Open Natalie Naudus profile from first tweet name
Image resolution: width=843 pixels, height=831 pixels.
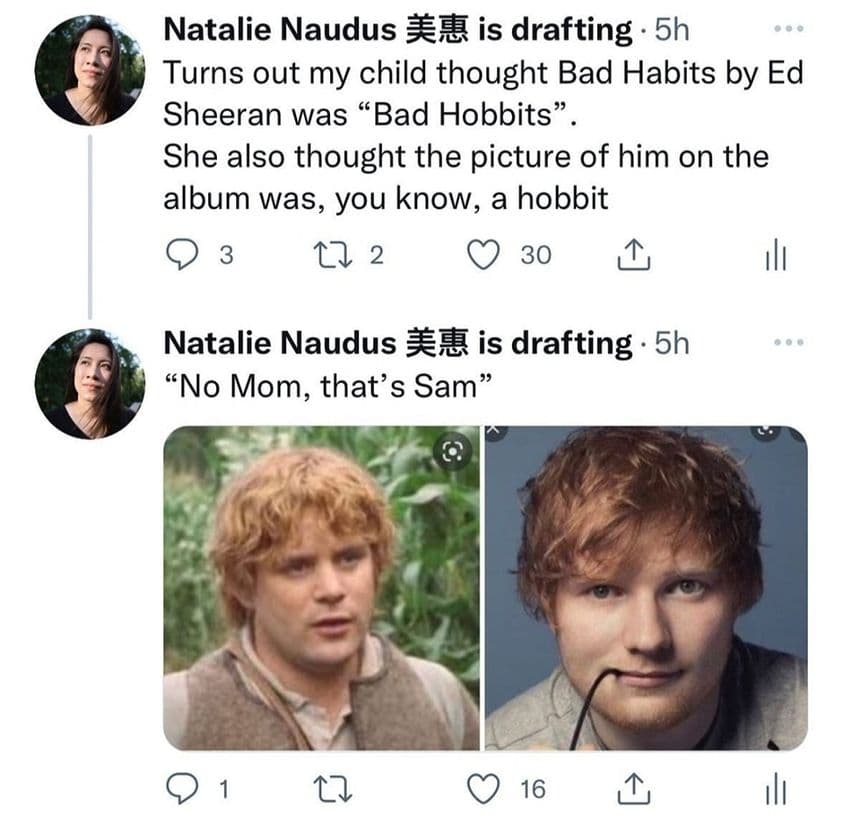pos(279,30)
